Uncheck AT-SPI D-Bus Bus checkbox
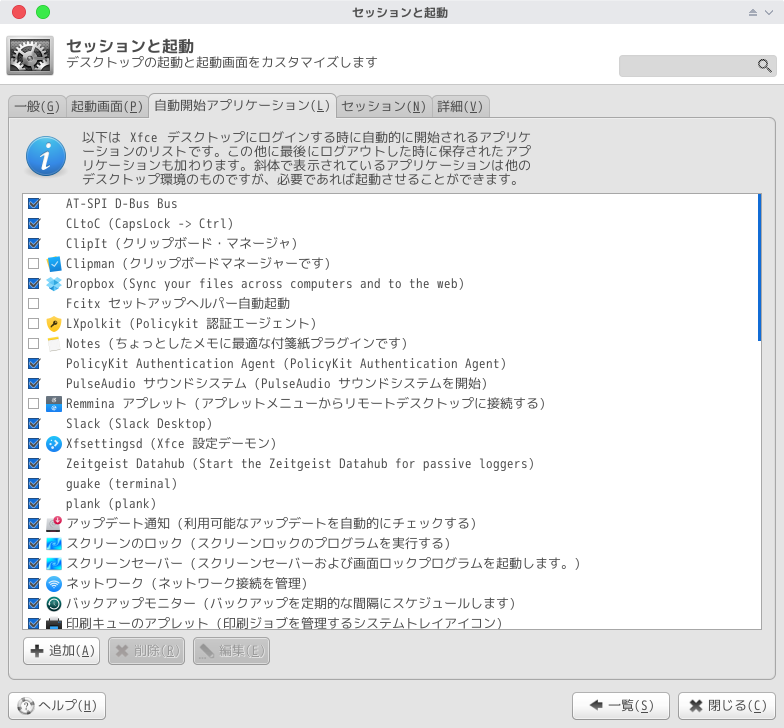This screenshot has width=784, height=728. (x=34, y=204)
